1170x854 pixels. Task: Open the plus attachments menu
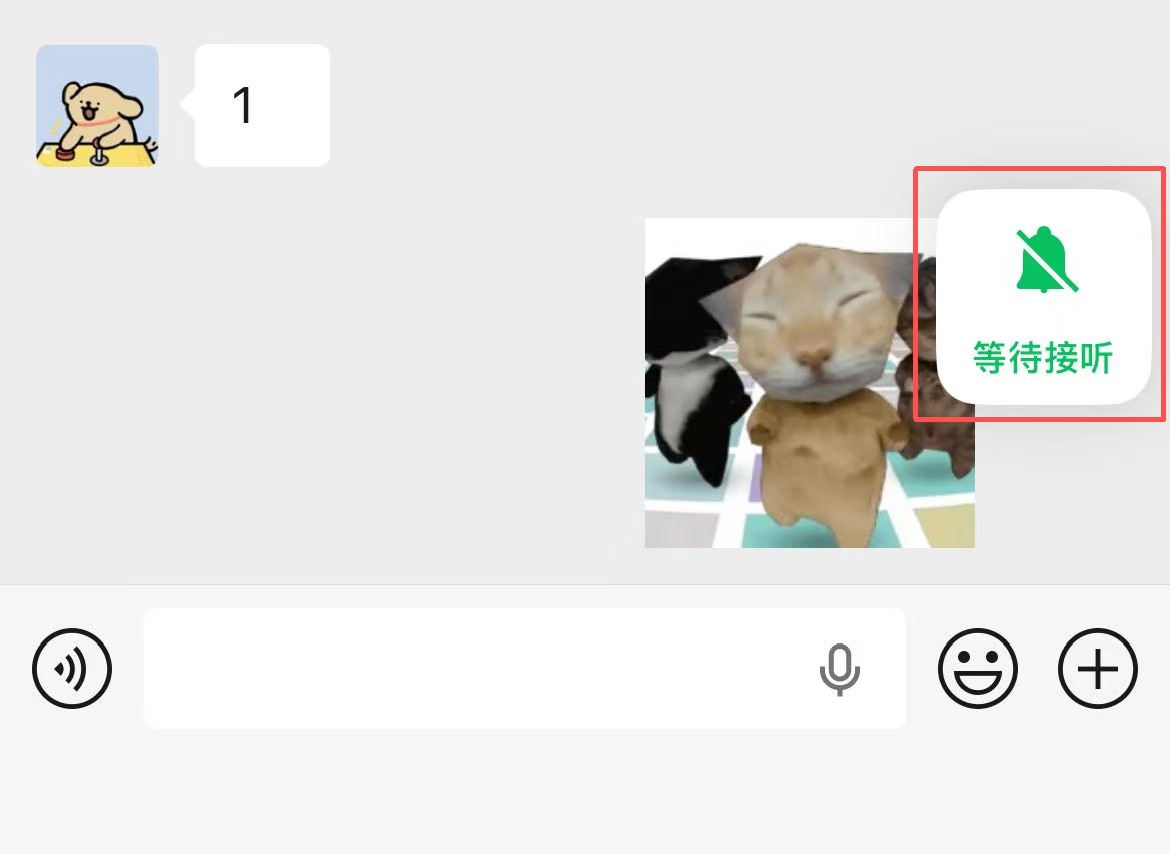pos(1098,668)
